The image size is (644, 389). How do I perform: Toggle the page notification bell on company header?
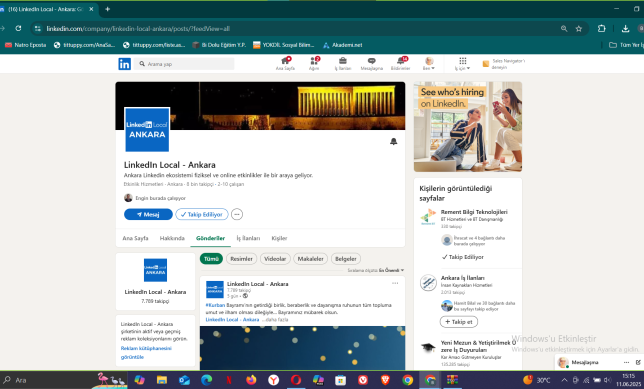pyautogui.click(x=393, y=142)
